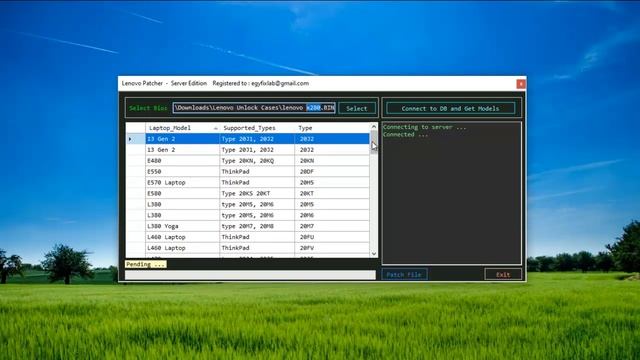This screenshot has width=640, height=360.
Task: Click the scrollbar down arrow in models table
Action: point(374,253)
